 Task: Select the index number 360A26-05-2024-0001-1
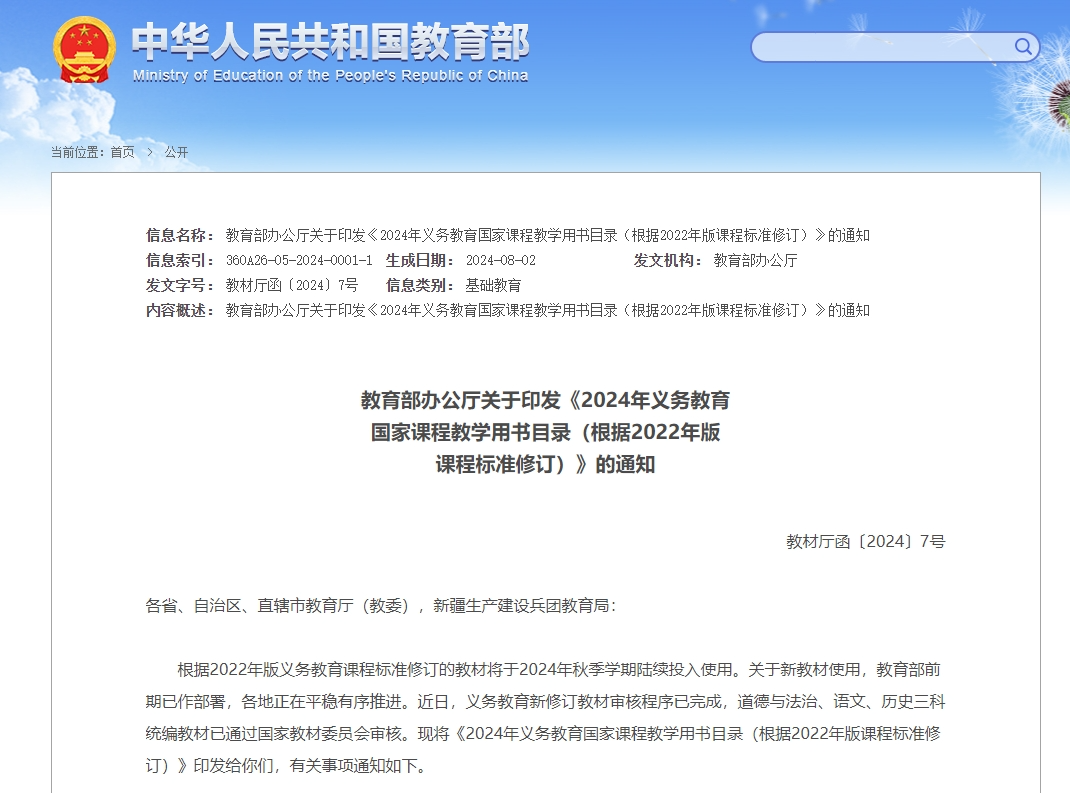pyautogui.click(x=299, y=260)
